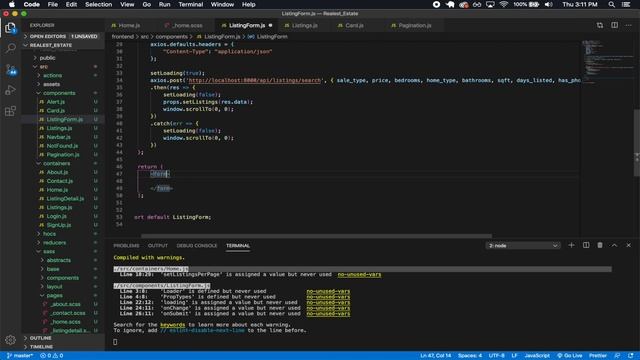640x360 pixels.
Task: Click the LF end-of-line setting
Action: 514,356
